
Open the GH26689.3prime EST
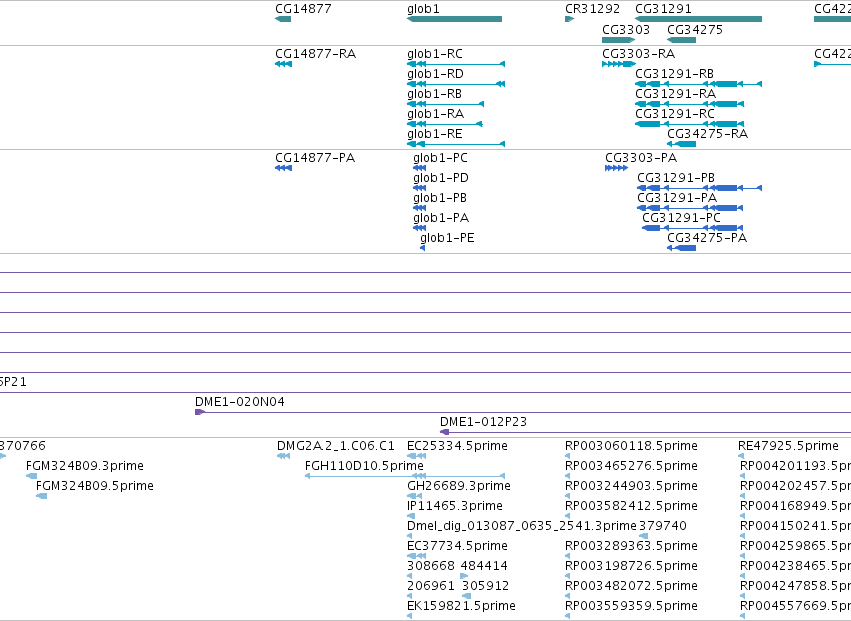pyautogui.click(x=414, y=496)
